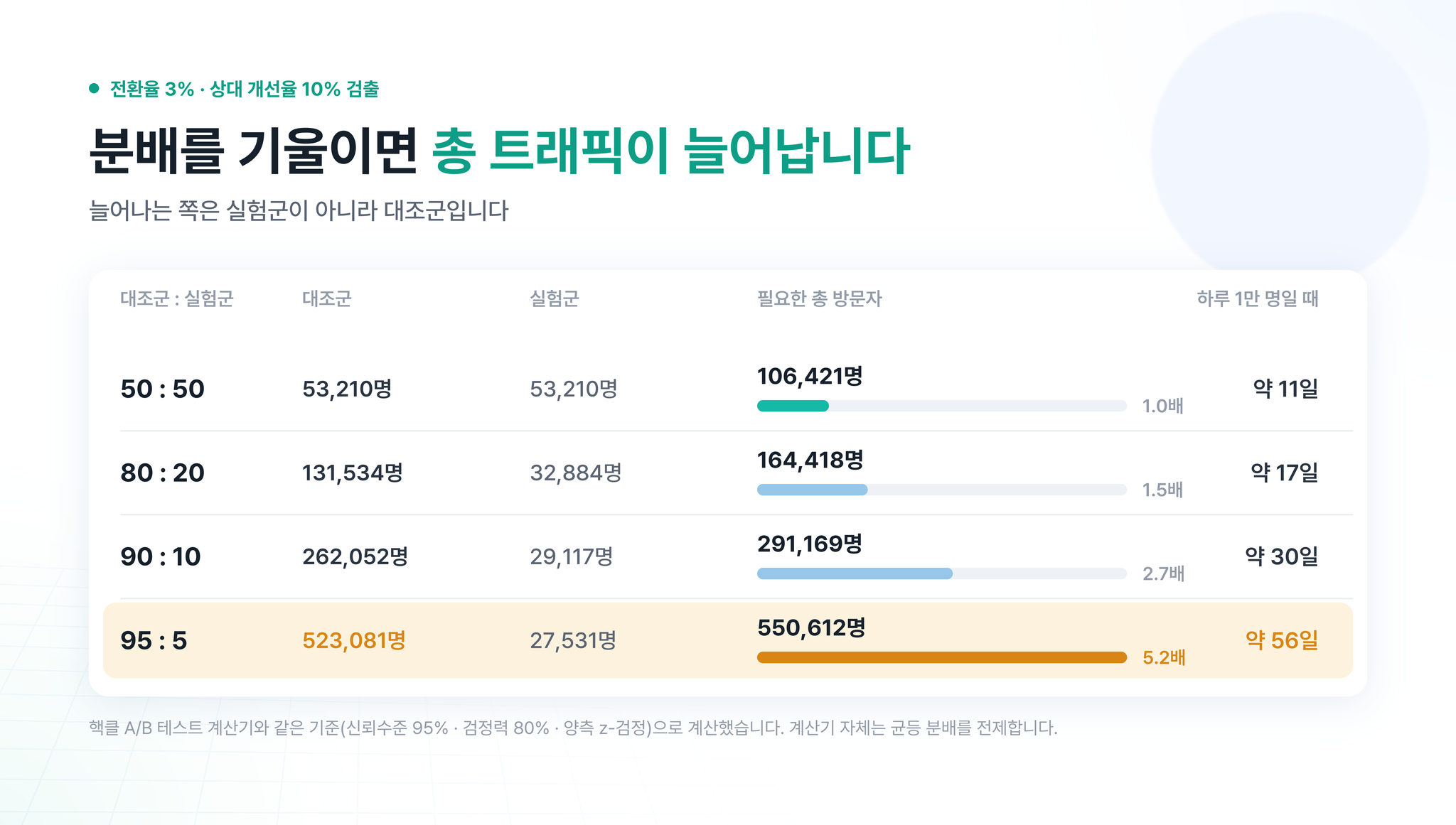Click the orange 523,081명 control value
The height and width of the screenshot is (825, 1456).
354,640
